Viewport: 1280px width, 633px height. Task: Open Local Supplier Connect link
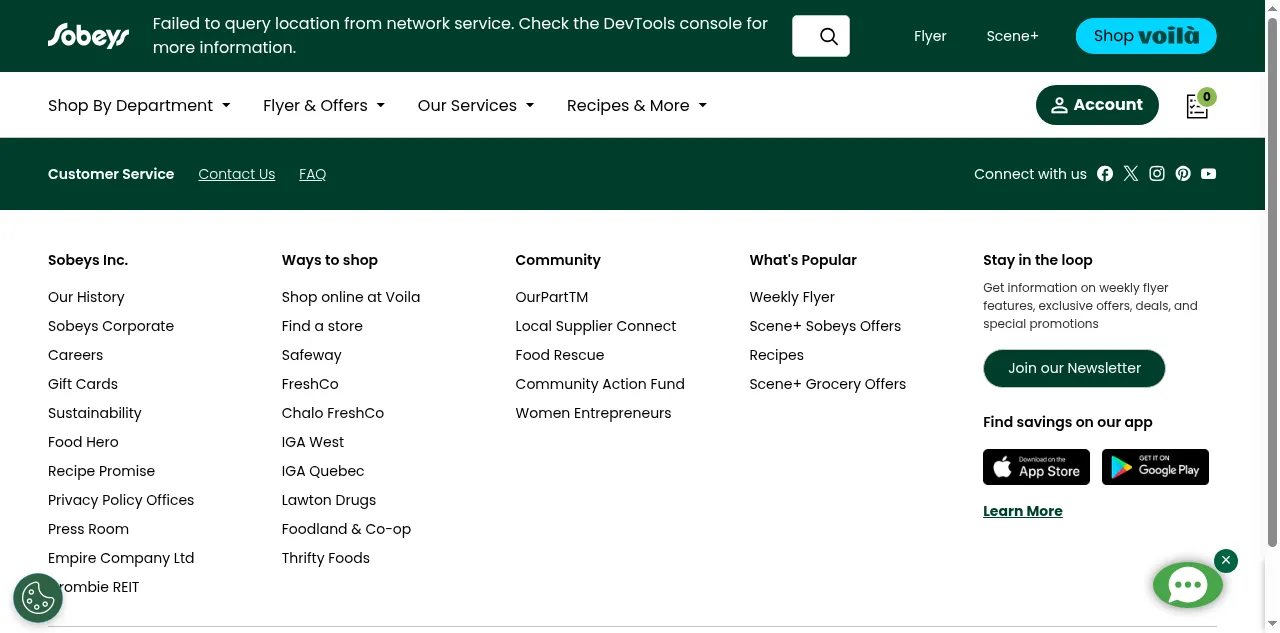596,326
